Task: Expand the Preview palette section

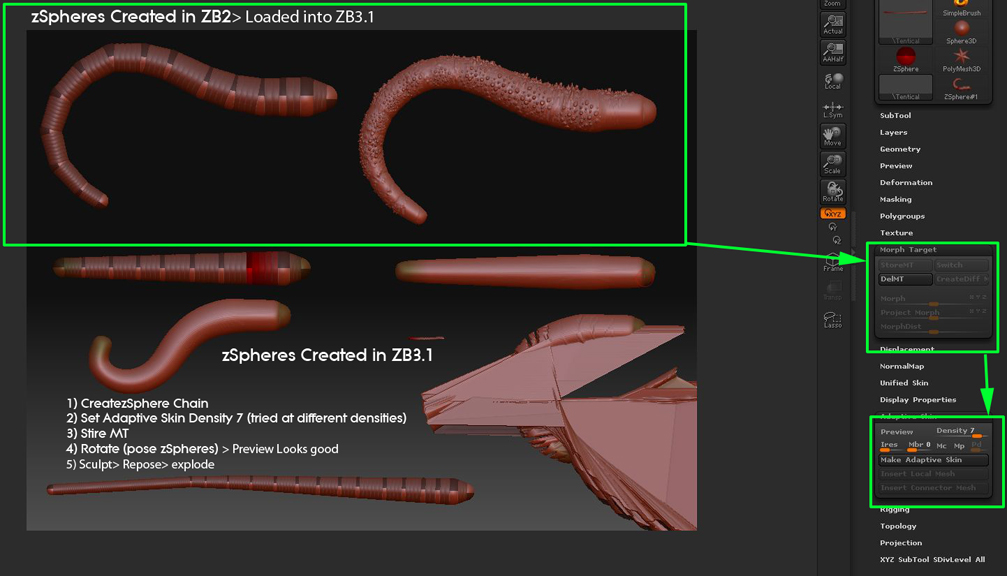Action: 896,166
